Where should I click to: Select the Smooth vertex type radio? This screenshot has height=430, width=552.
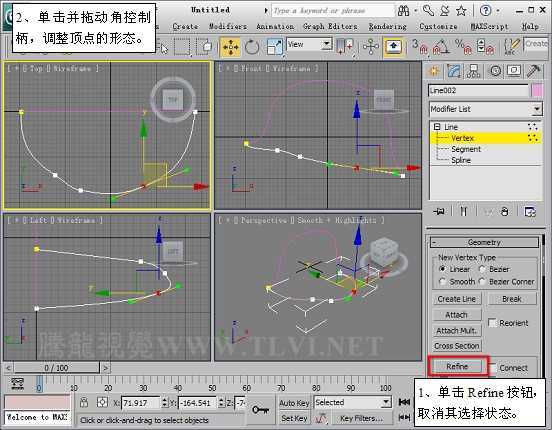click(x=443, y=282)
